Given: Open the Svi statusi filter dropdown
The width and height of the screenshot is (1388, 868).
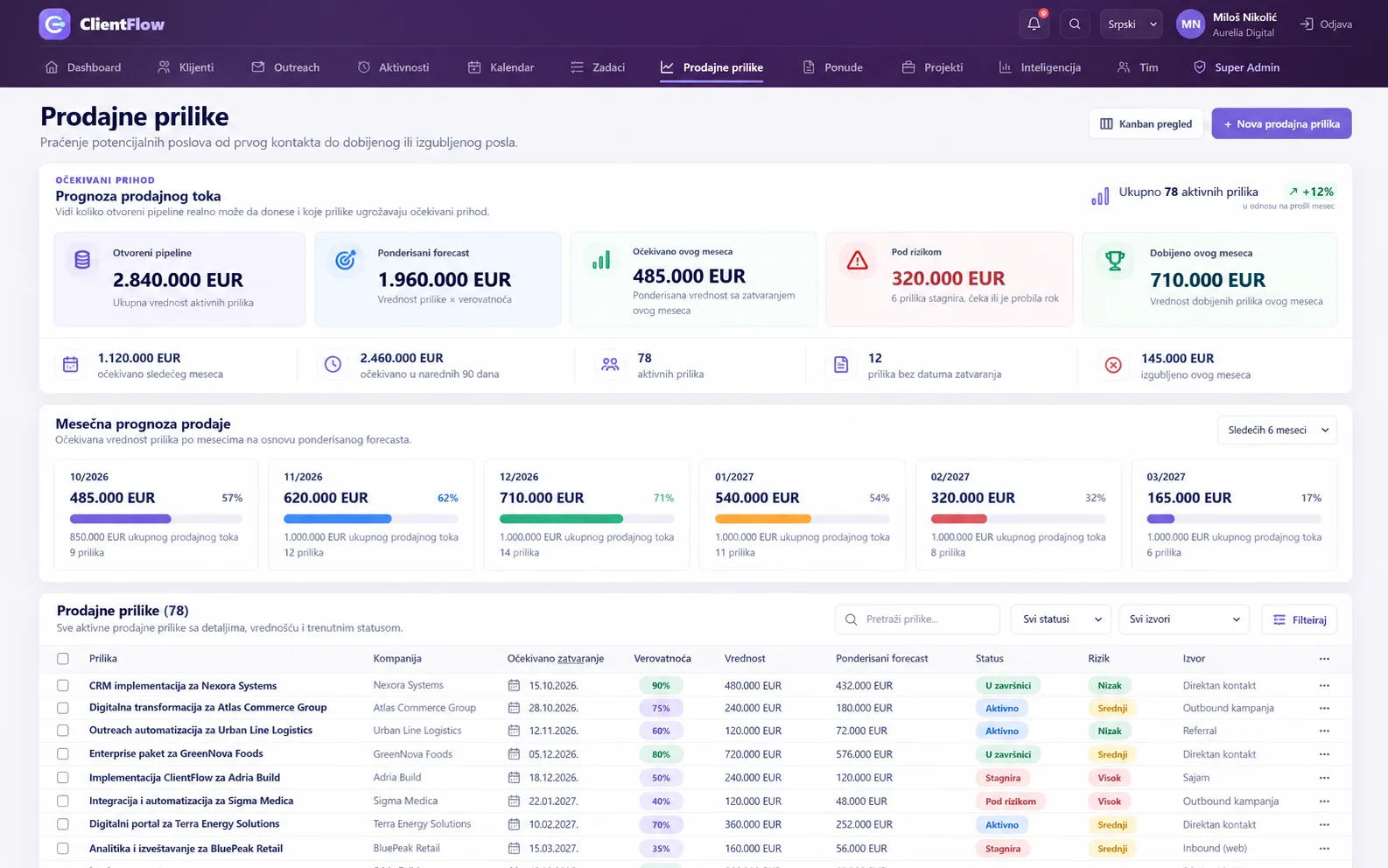Looking at the screenshot, I should 1061,619.
